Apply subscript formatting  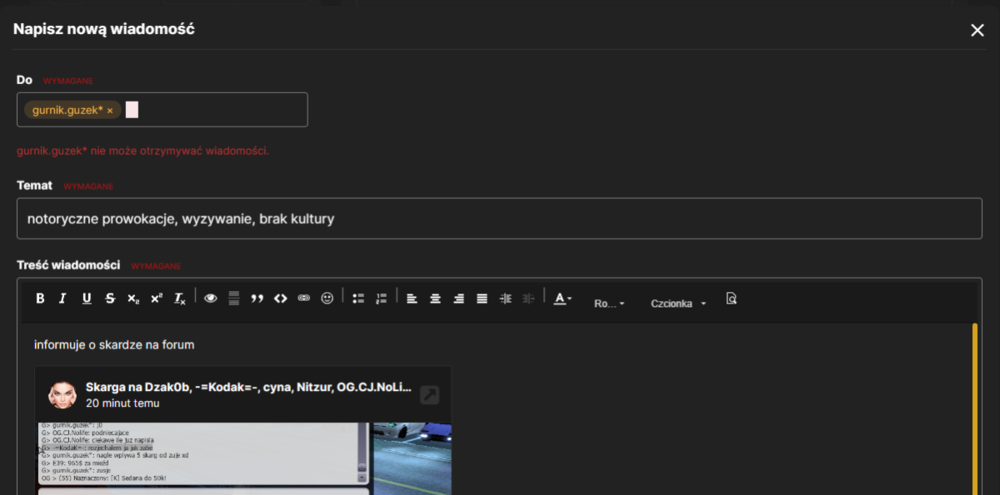(x=133, y=299)
